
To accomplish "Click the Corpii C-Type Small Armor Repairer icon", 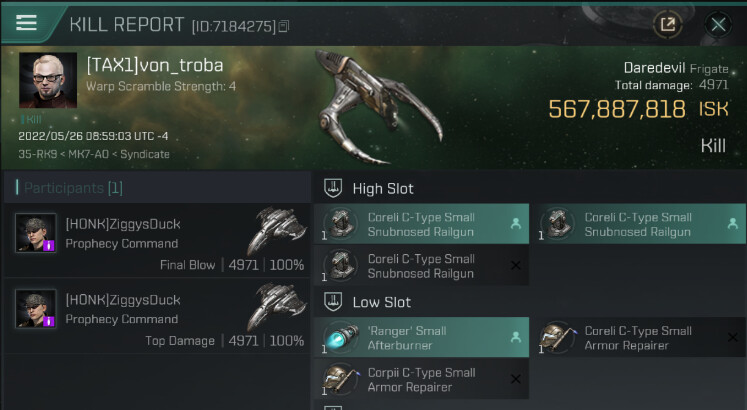I will tap(344, 380).
